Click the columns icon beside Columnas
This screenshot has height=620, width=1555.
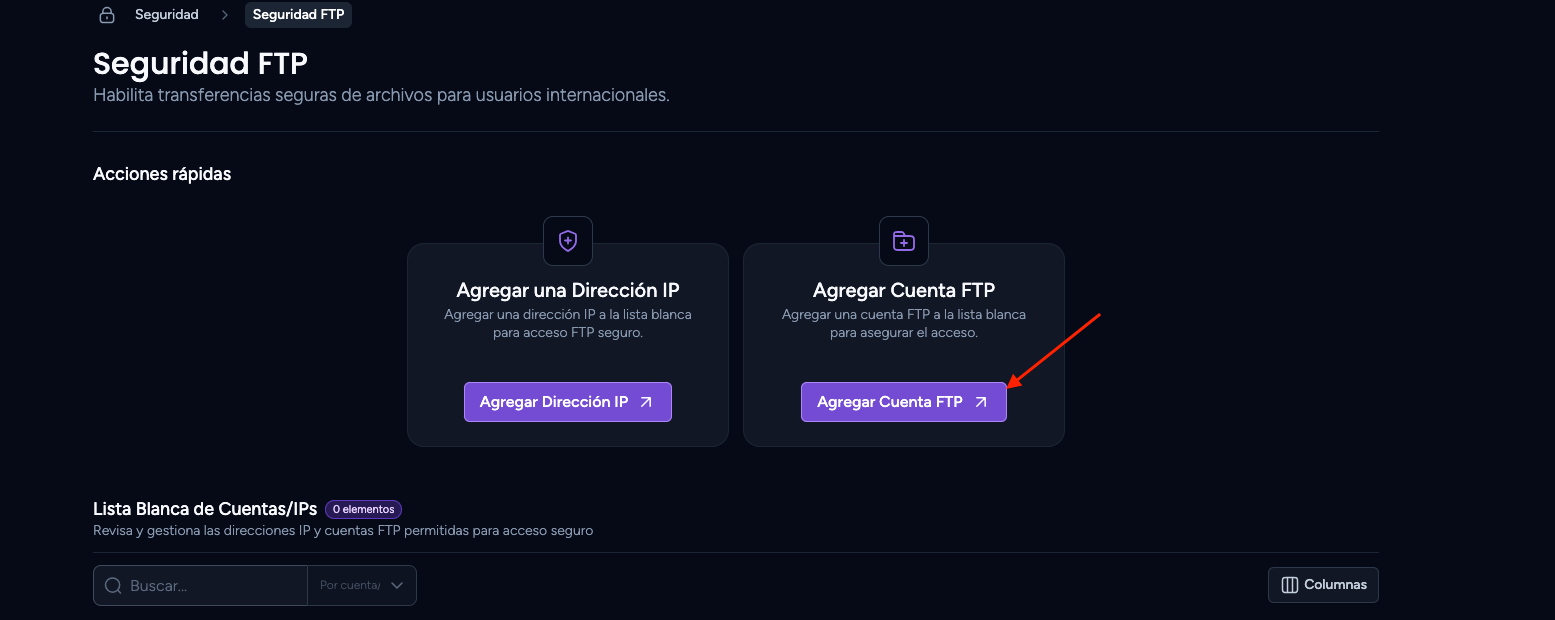pyautogui.click(x=1290, y=585)
